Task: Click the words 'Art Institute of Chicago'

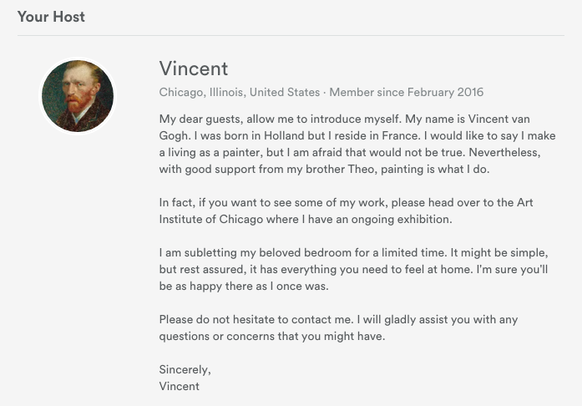Action: [x=346, y=211]
